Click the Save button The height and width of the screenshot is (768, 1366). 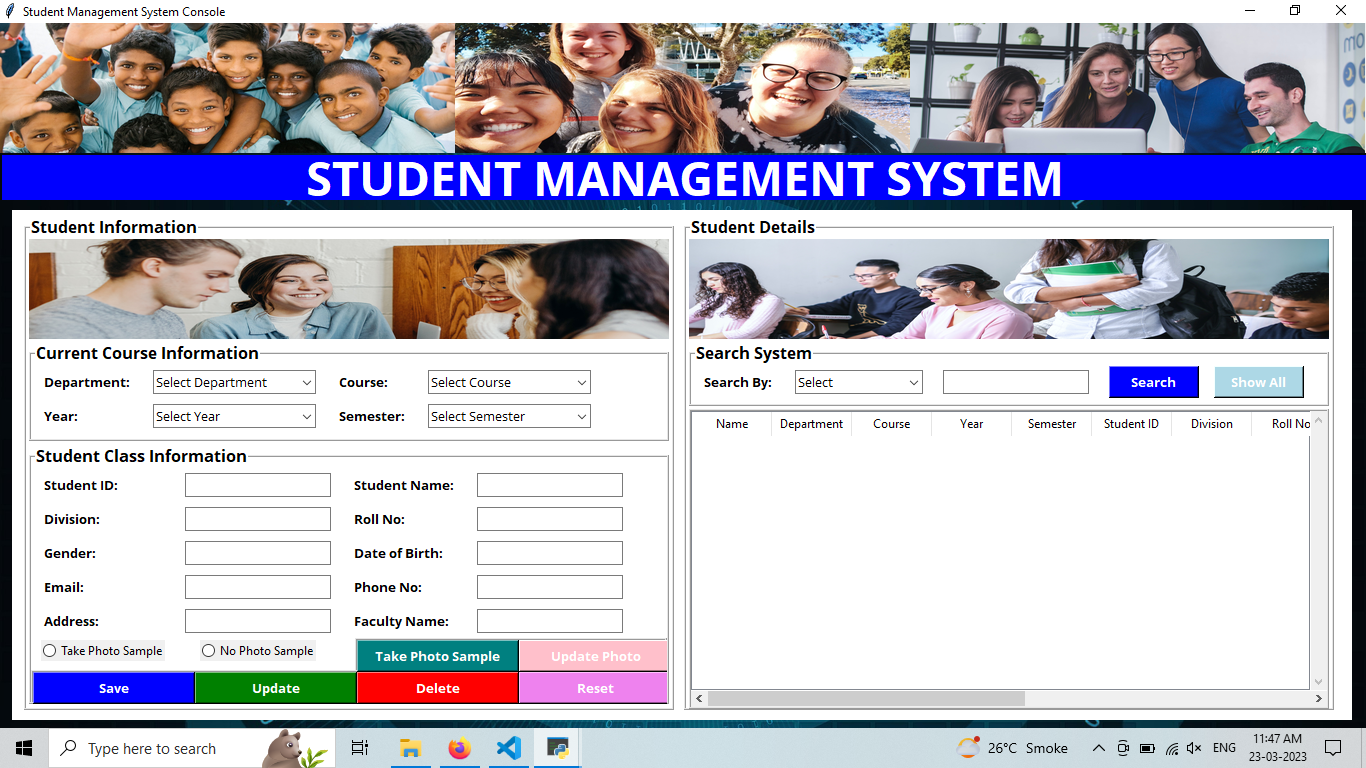114,688
